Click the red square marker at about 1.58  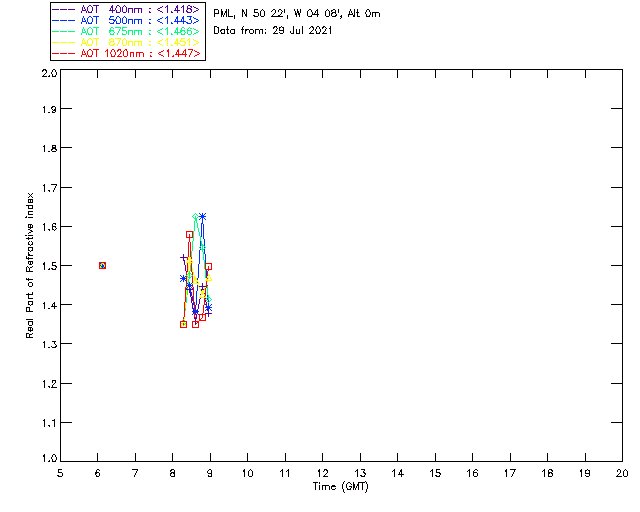point(189,235)
